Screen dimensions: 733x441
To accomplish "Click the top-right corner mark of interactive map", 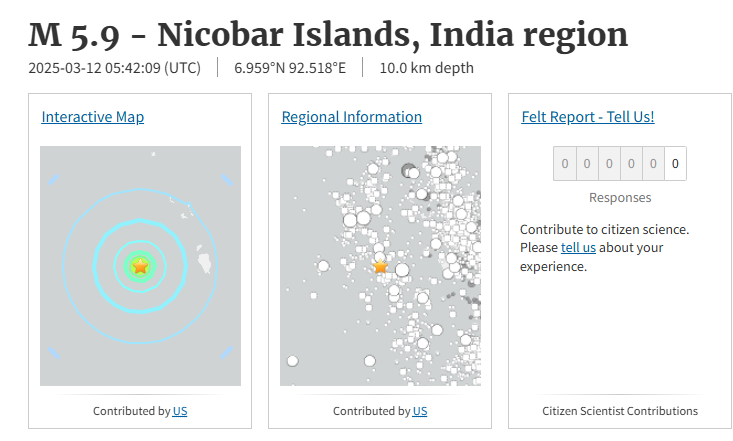I will tap(228, 180).
